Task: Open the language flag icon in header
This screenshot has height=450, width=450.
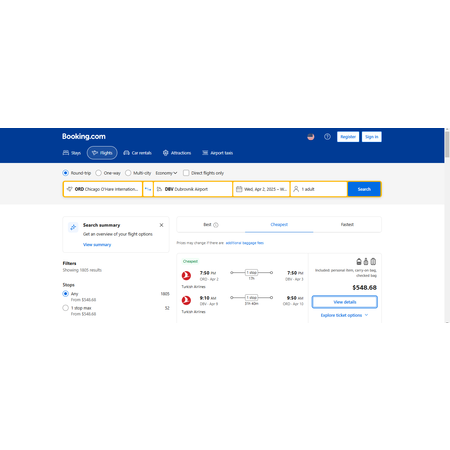Action: [x=311, y=137]
